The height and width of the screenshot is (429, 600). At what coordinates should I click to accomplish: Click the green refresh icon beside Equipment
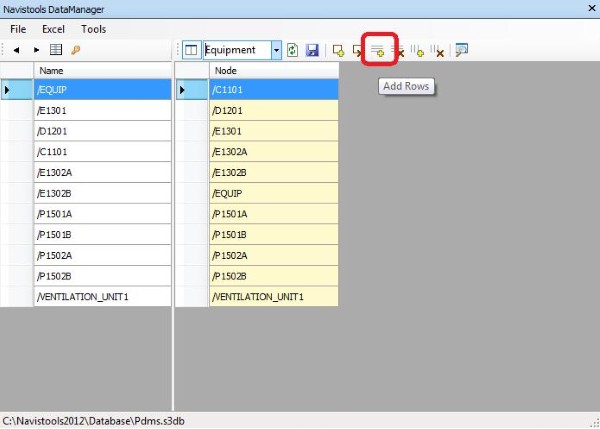[293, 50]
